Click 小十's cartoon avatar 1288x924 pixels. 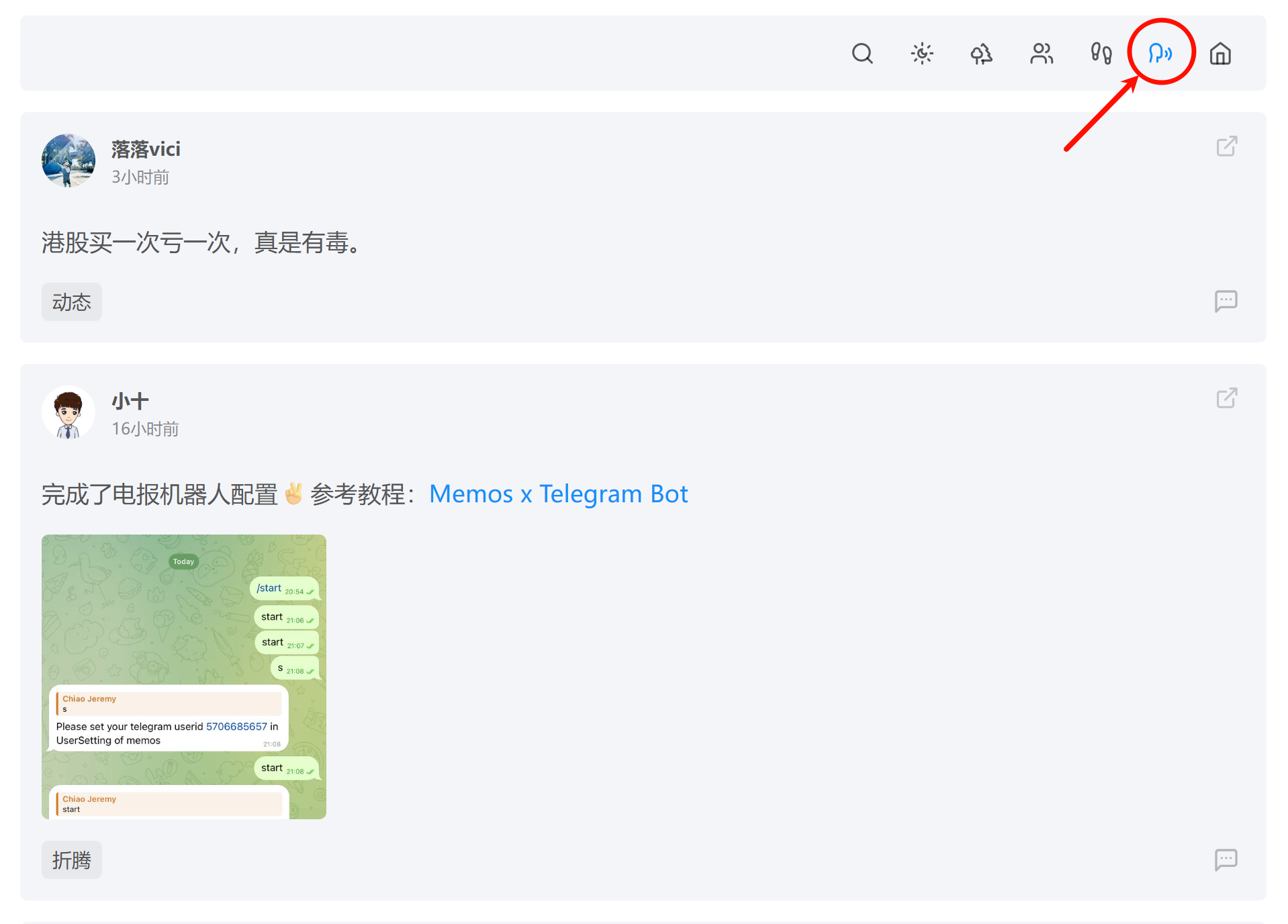tap(68, 412)
